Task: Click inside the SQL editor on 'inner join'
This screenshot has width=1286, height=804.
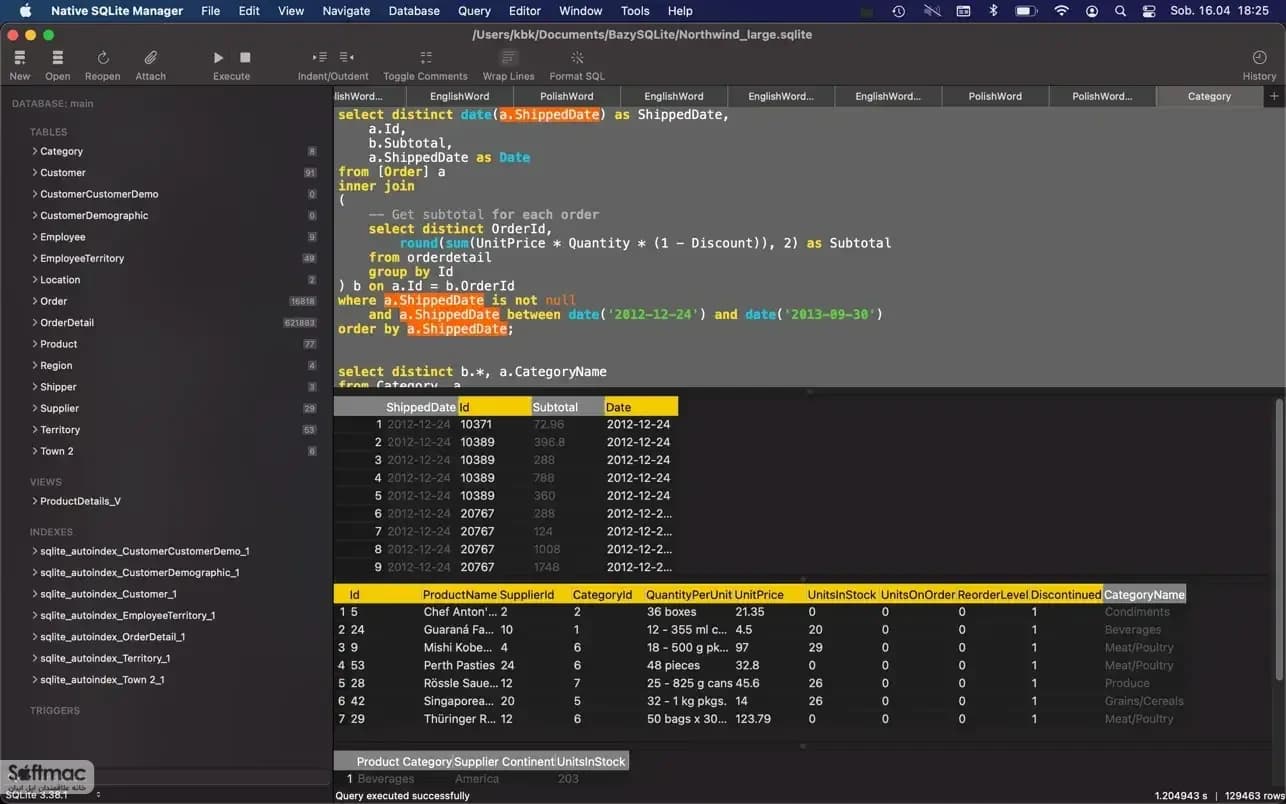Action: [376, 186]
